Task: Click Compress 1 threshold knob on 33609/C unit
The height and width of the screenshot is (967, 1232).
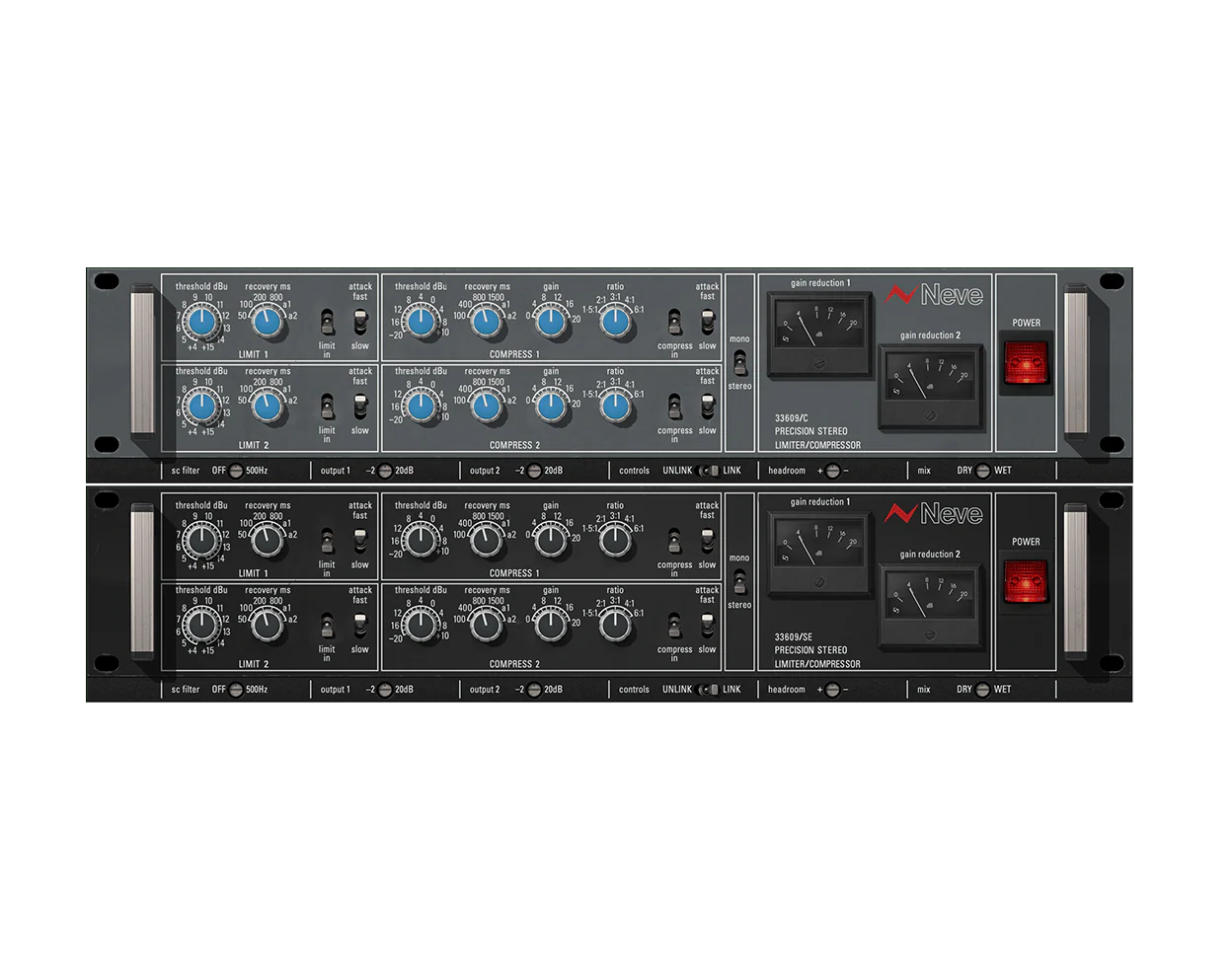Action: coord(422,322)
